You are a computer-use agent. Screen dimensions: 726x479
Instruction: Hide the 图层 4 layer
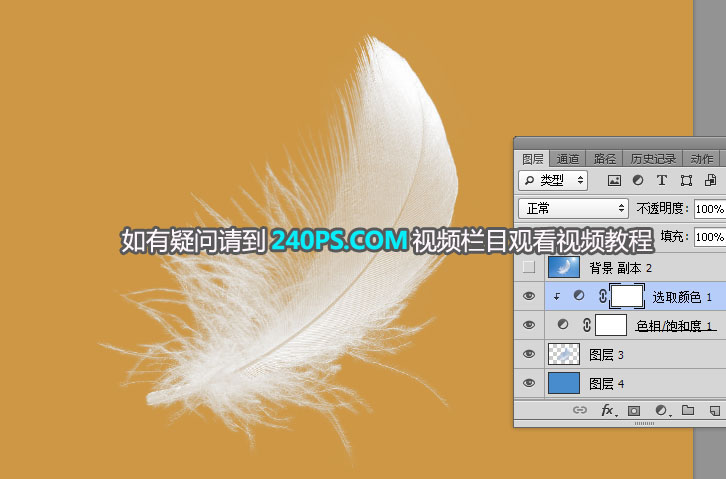pos(529,383)
